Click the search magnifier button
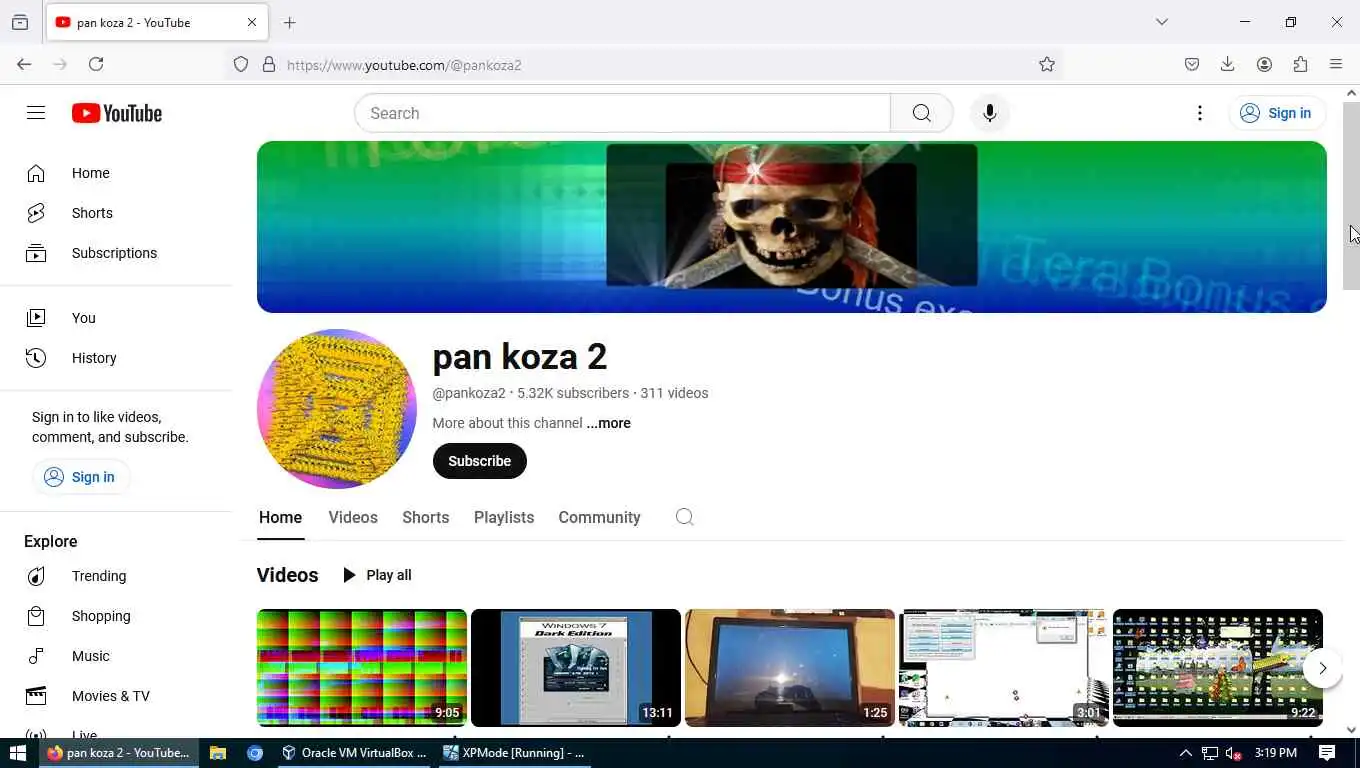 (x=922, y=113)
